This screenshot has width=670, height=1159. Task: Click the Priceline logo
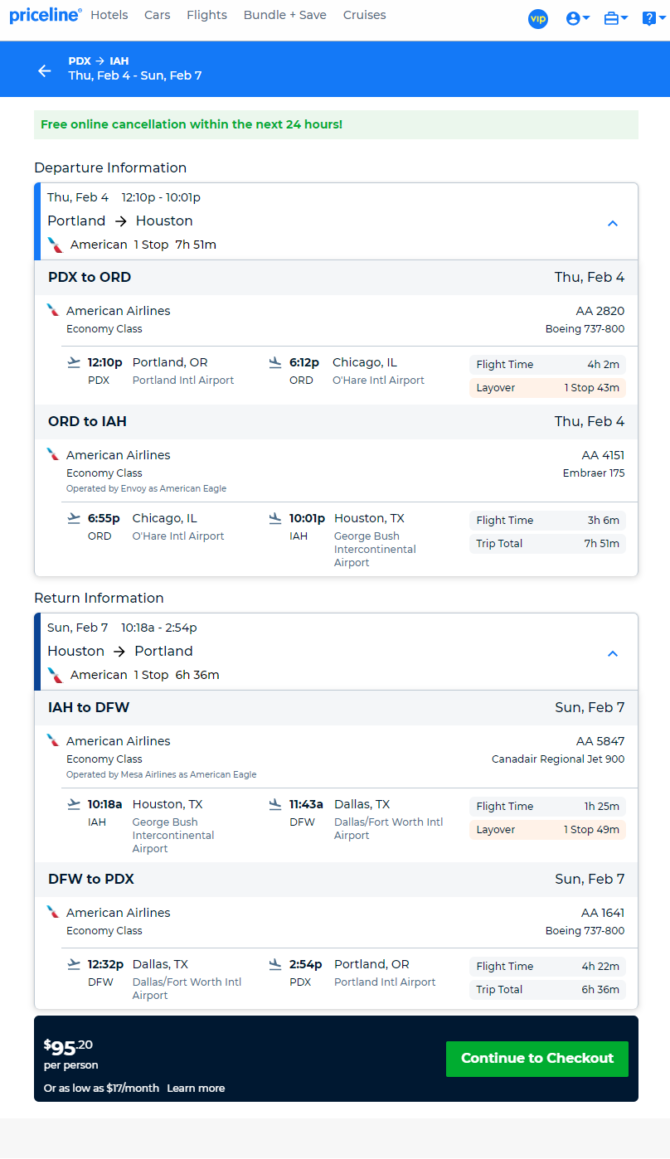point(44,15)
